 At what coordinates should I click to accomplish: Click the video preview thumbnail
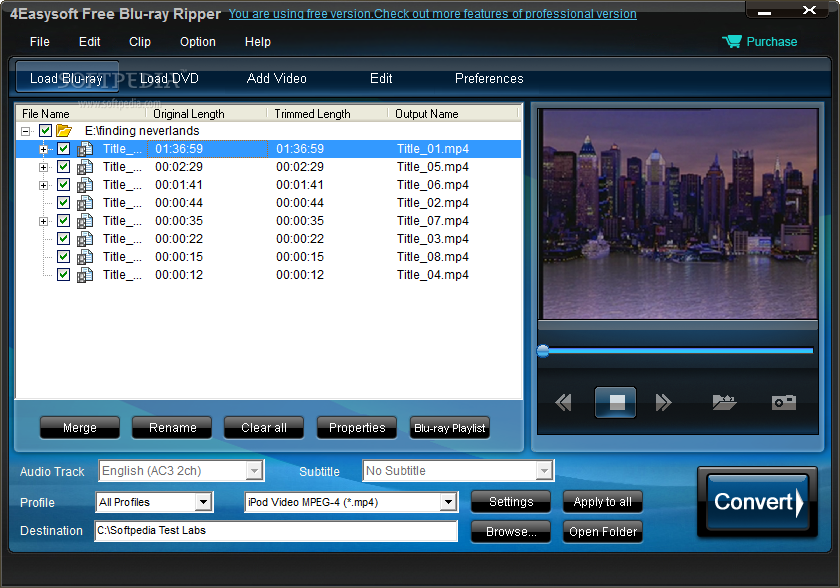pyautogui.click(x=678, y=214)
